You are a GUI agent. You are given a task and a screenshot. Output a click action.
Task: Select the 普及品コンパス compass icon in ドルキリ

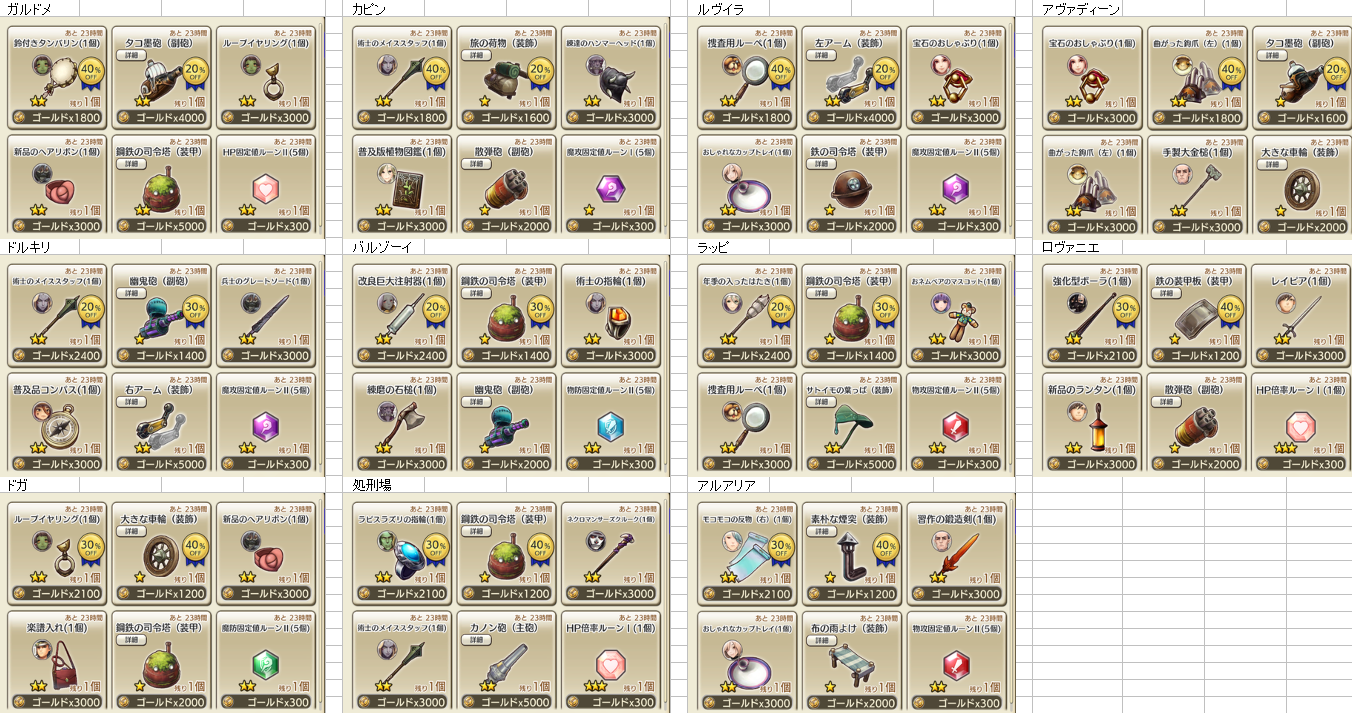coord(58,425)
